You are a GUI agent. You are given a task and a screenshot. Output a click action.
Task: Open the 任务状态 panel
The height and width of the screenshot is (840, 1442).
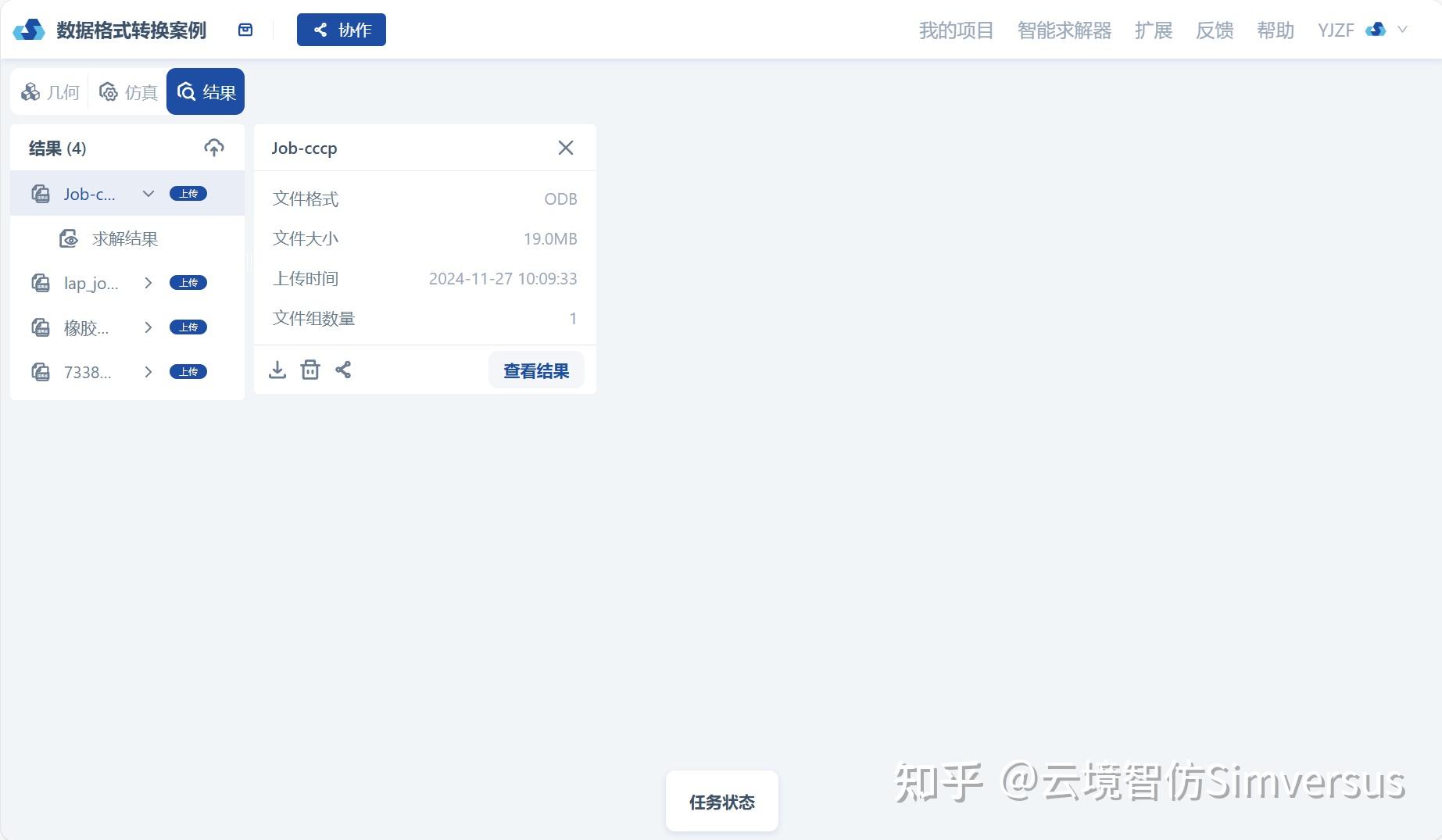[x=721, y=801]
